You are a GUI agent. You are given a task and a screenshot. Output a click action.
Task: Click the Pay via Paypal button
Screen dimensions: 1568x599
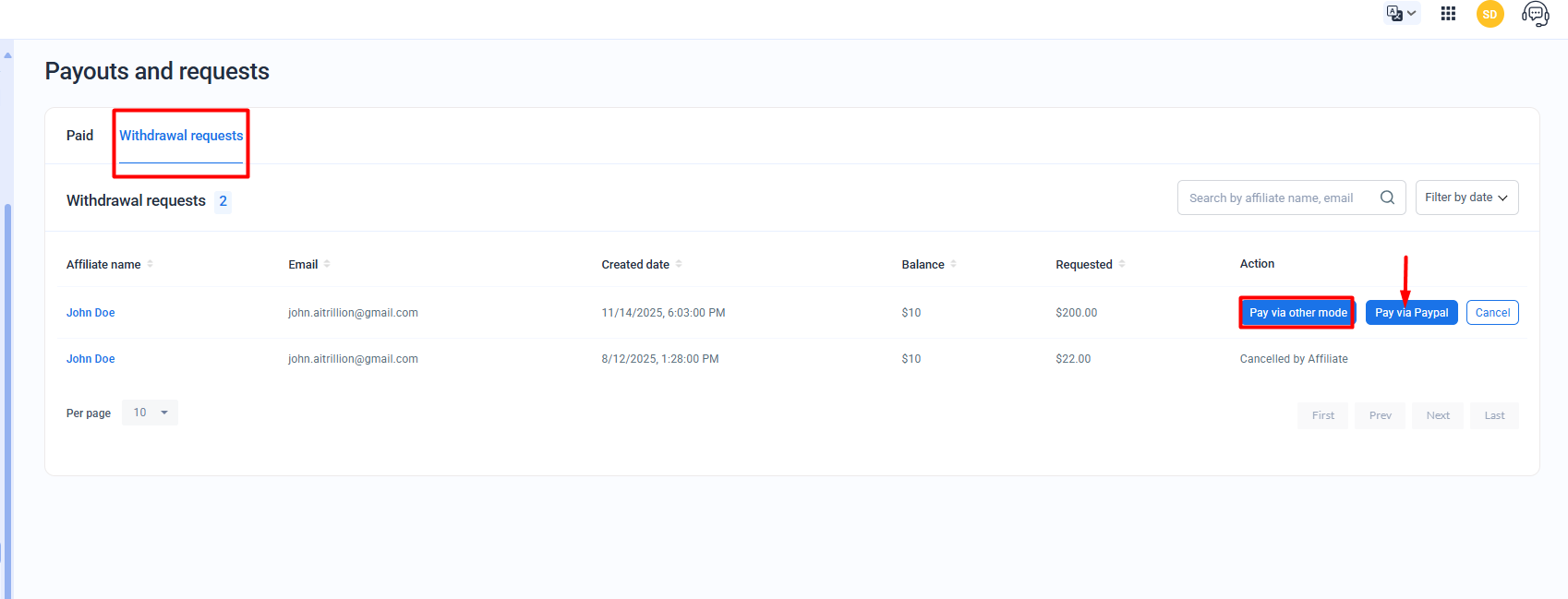tap(1411, 313)
